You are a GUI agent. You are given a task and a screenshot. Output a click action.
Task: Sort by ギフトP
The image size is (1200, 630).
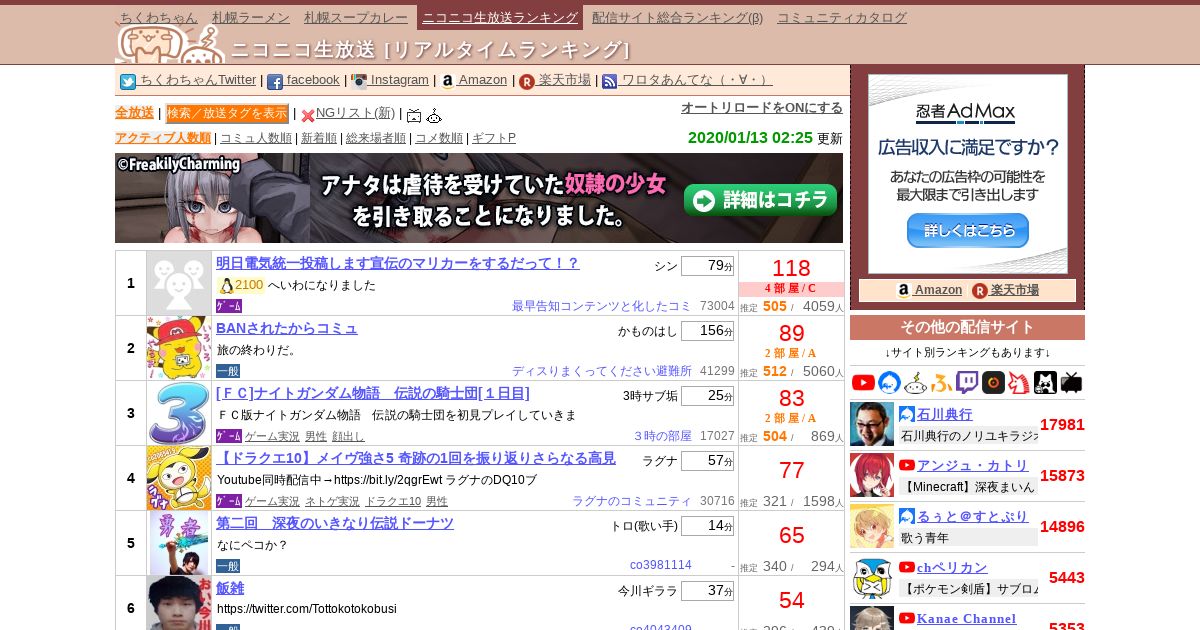[494, 138]
